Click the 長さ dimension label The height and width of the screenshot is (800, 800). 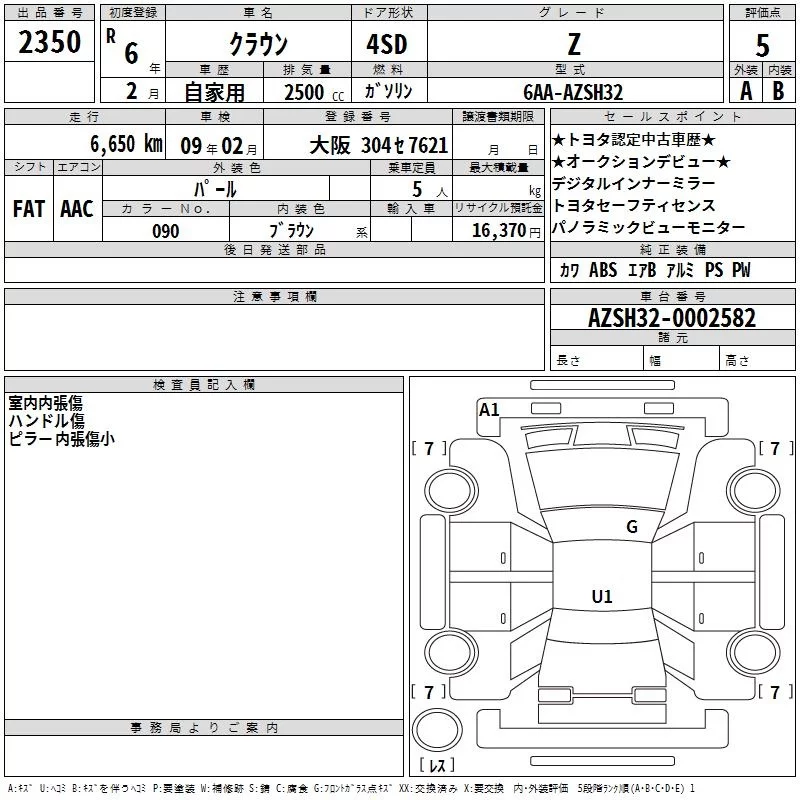(x=568, y=361)
